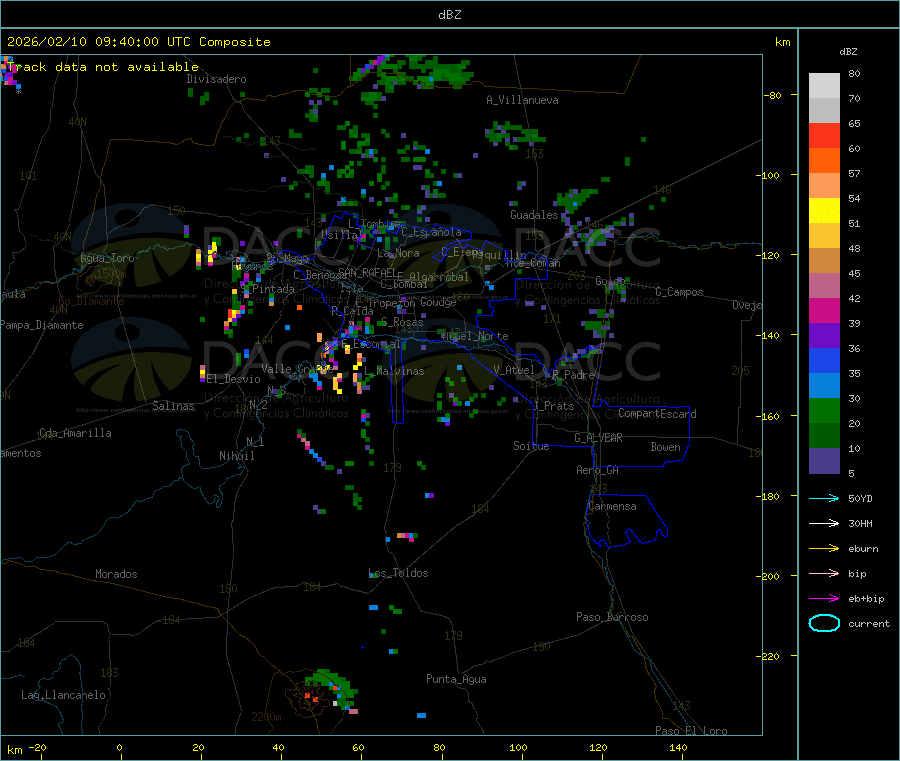Select the red 60-65 dBZ legend swatch
Image resolution: width=900 pixels, height=761 pixels.
tap(824, 135)
